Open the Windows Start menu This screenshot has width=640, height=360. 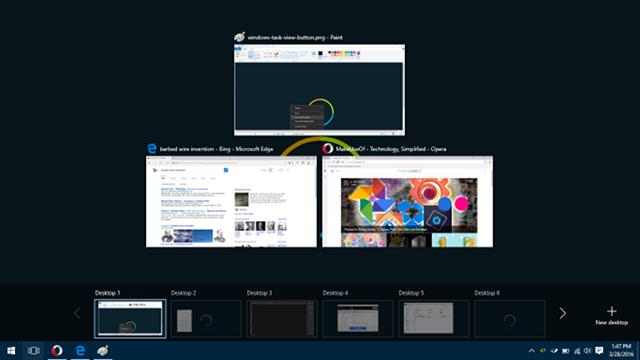pos(11,351)
